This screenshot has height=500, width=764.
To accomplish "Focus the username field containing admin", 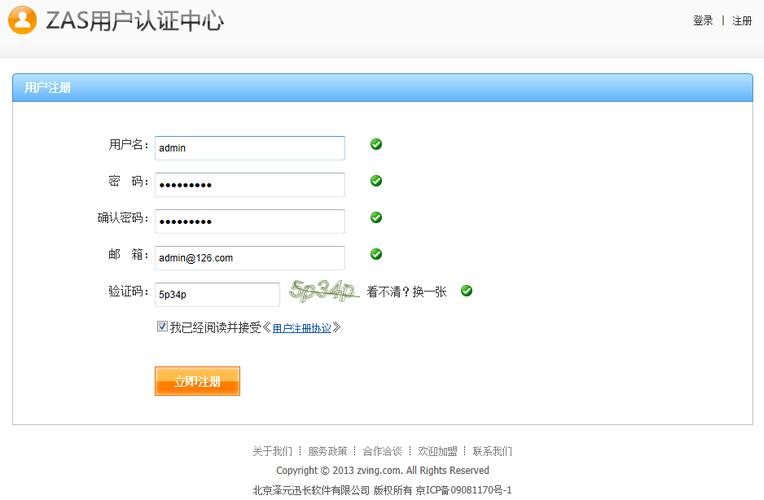I will tap(249, 148).
